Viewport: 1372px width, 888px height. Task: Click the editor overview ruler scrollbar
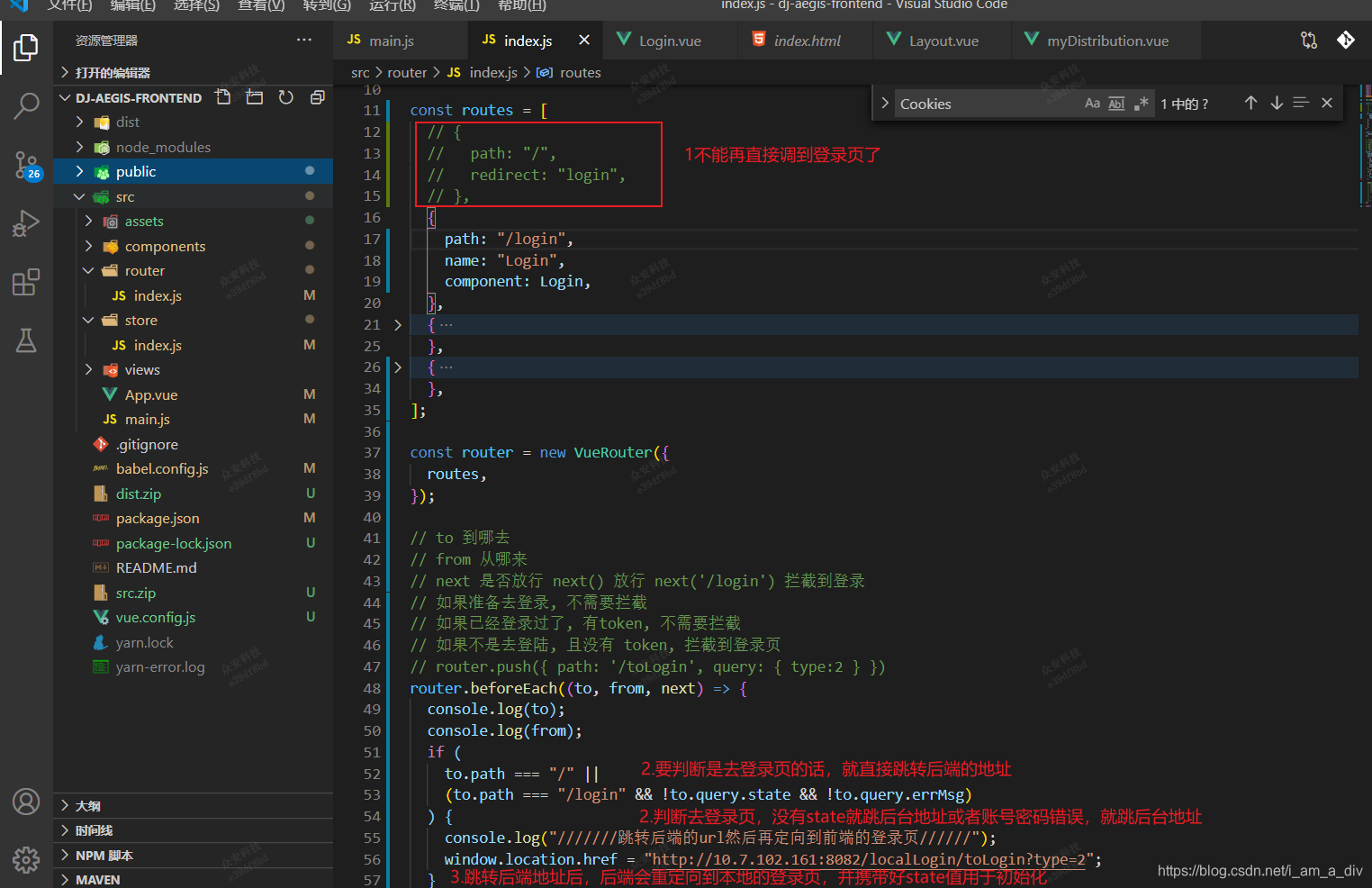(x=1365, y=486)
